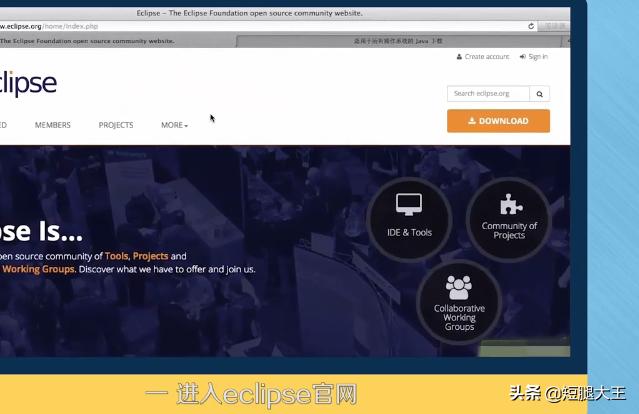
Task: Open the MEMBERS menu item
Action: tap(53, 125)
